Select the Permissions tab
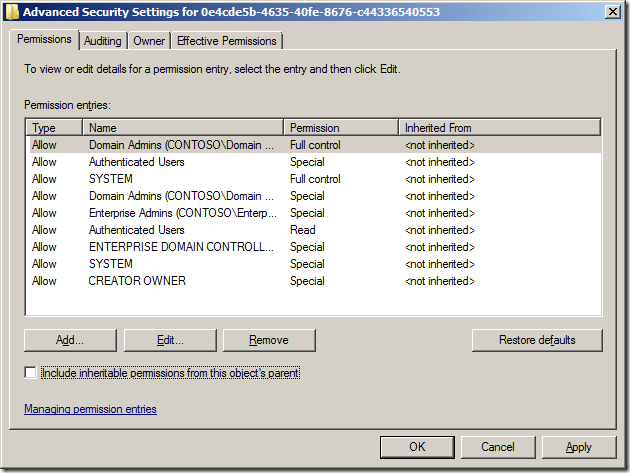This screenshot has width=630, height=473. (x=46, y=40)
